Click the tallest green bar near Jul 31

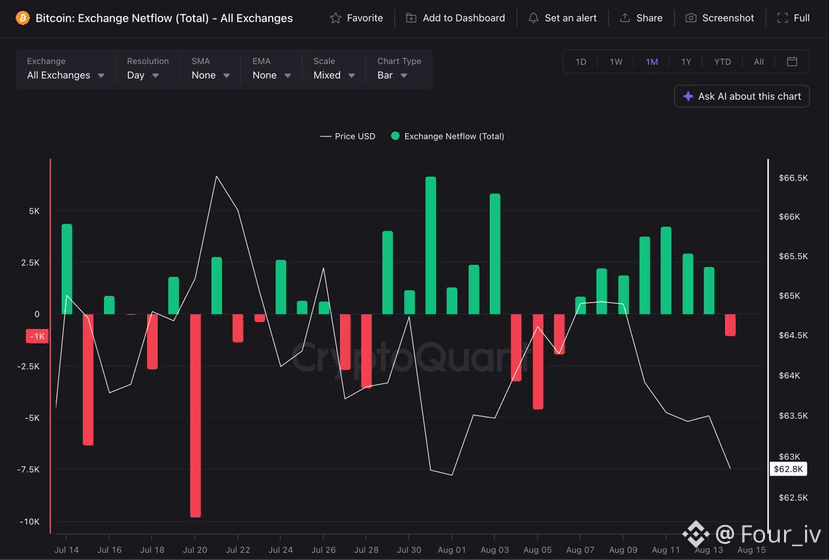click(431, 245)
